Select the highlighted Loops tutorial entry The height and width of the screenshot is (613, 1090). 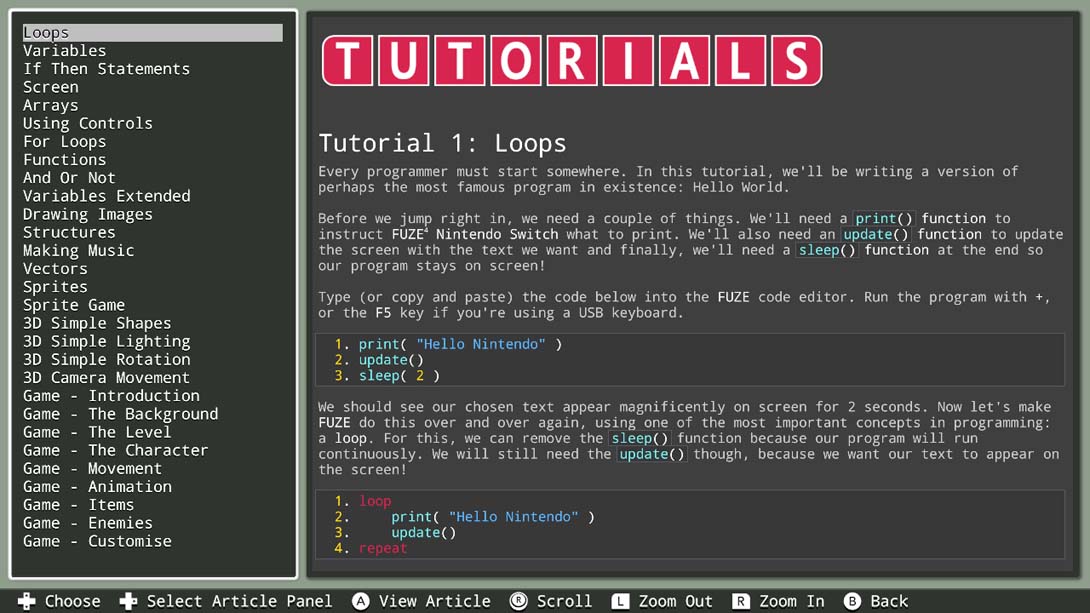tap(152, 33)
